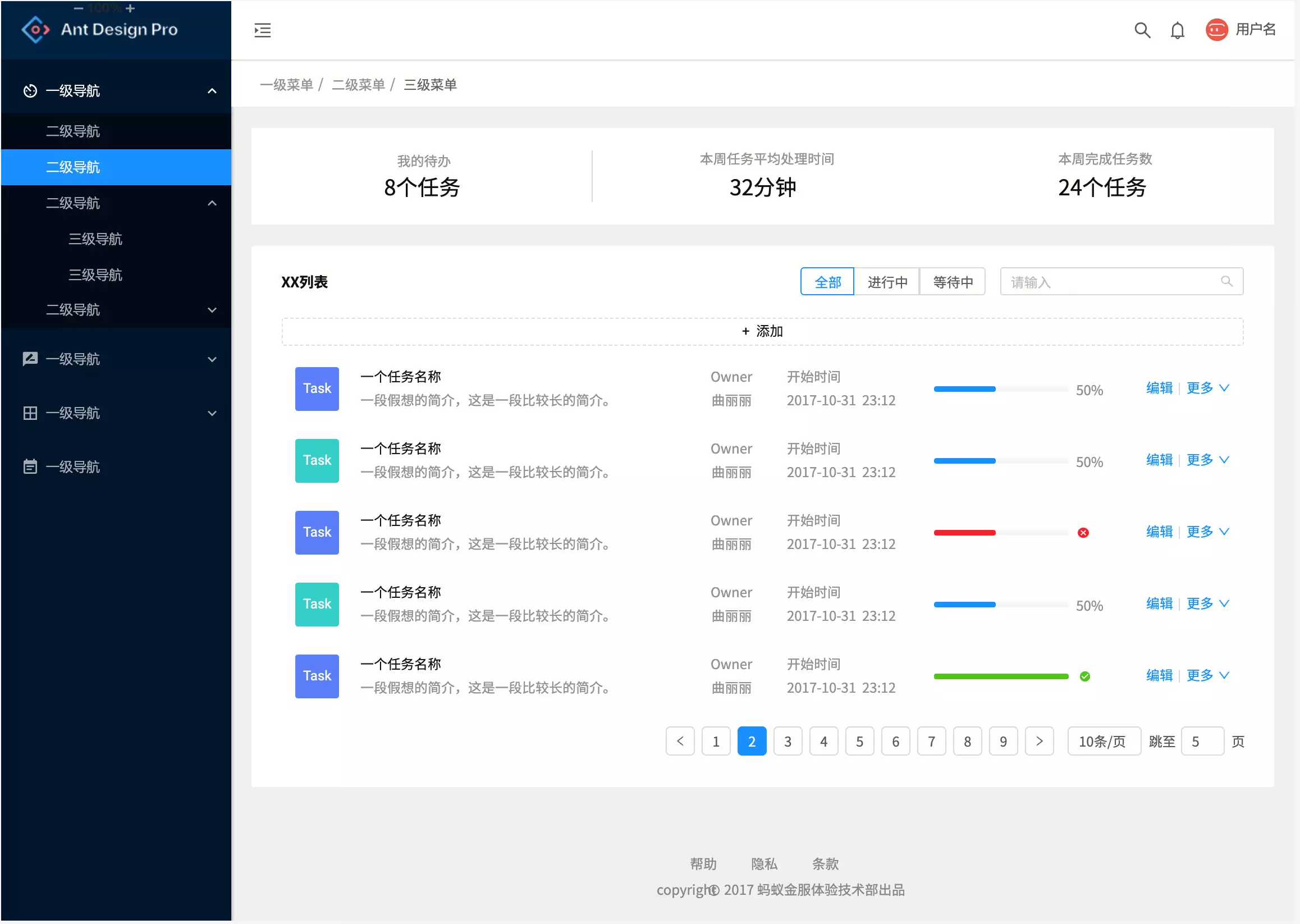
Task: Click the user avatar icon
Action: 1217,30
